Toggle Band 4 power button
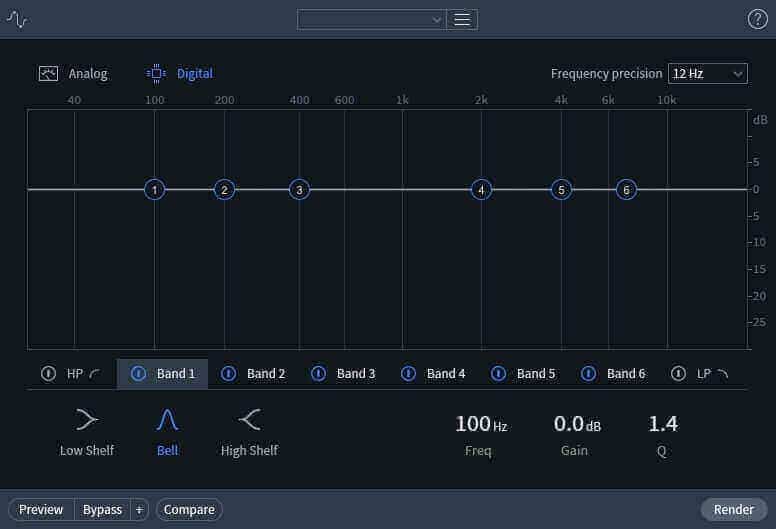The width and height of the screenshot is (776, 529). point(408,374)
